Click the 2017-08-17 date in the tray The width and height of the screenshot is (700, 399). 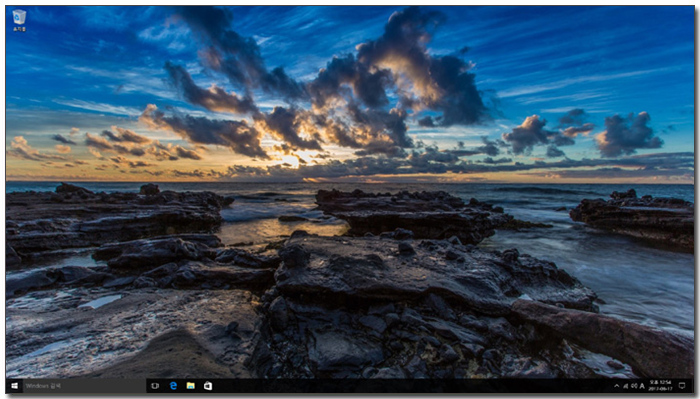(660, 389)
